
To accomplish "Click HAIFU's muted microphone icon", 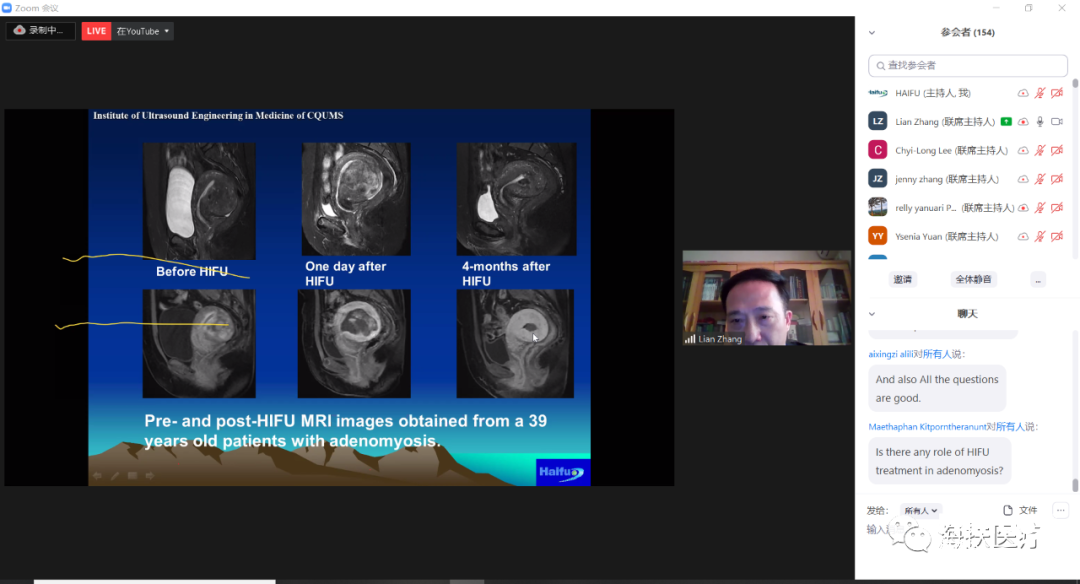I will pyautogui.click(x=1040, y=93).
